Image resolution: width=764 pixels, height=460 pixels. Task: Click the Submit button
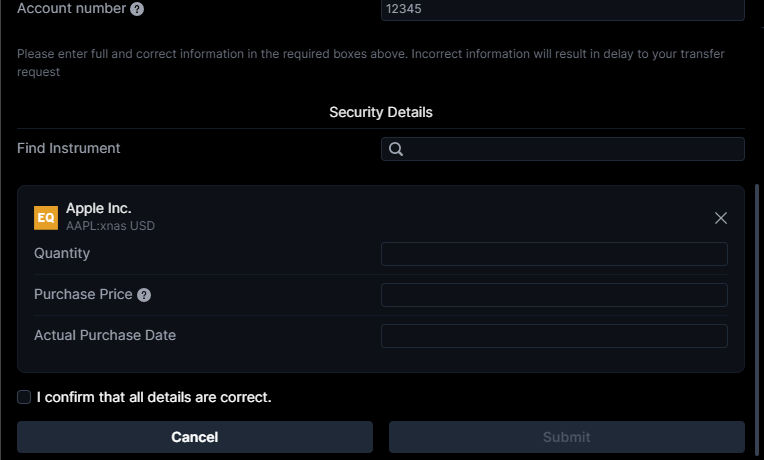click(567, 437)
